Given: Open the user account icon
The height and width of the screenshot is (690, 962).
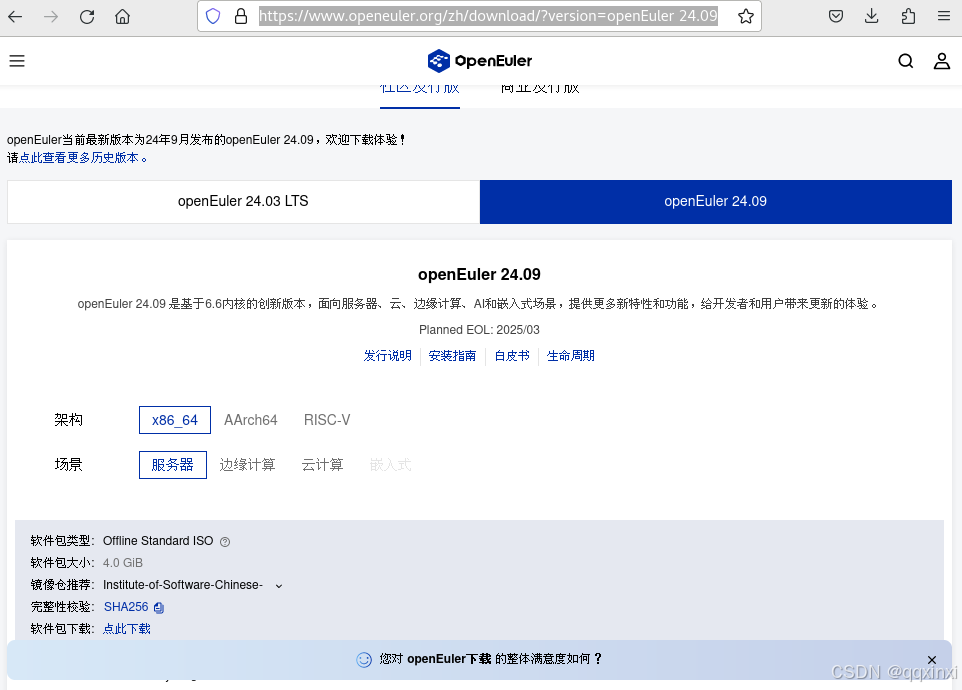Looking at the screenshot, I should click(x=942, y=61).
